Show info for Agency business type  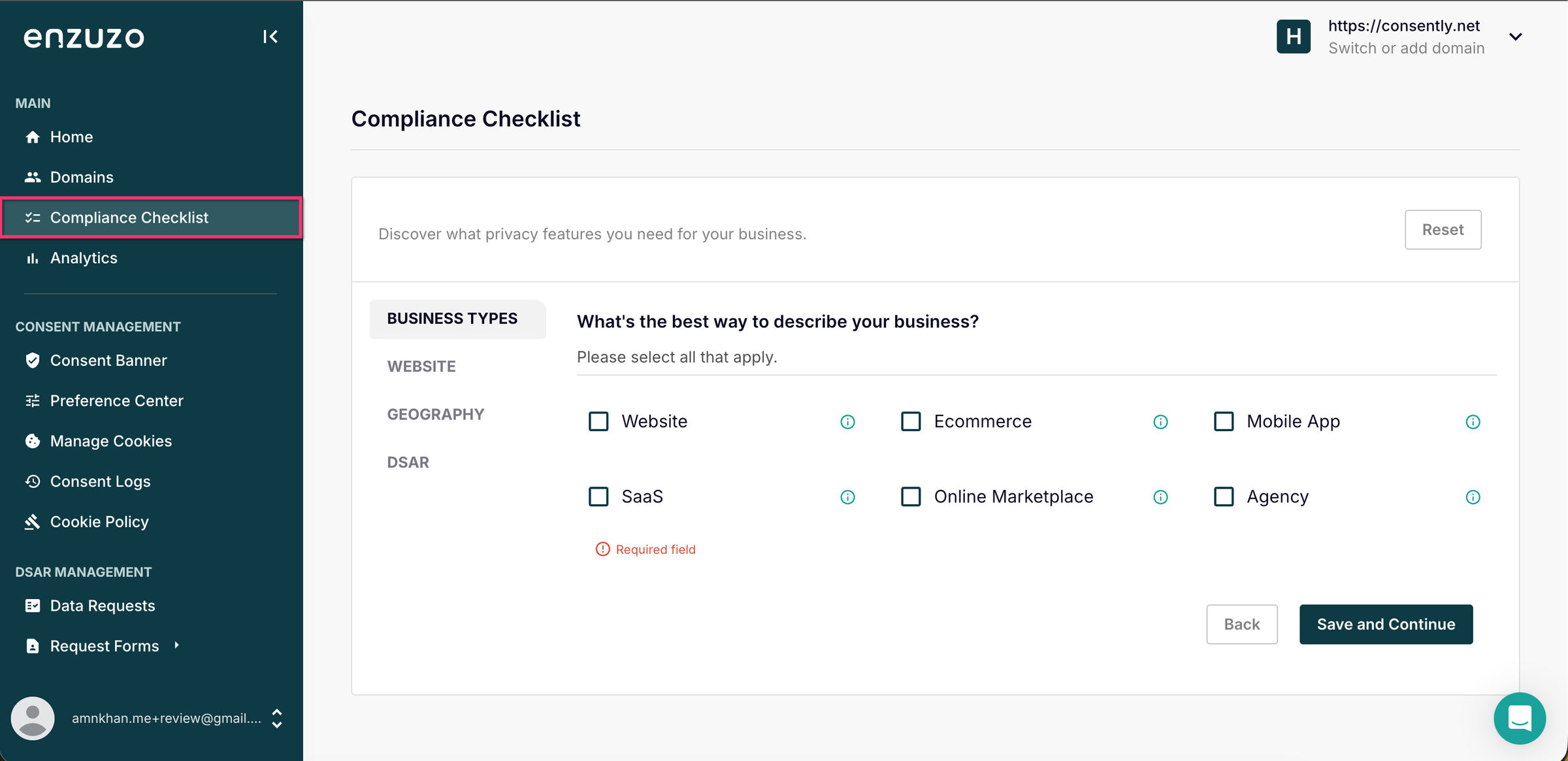pos(1473,497)
